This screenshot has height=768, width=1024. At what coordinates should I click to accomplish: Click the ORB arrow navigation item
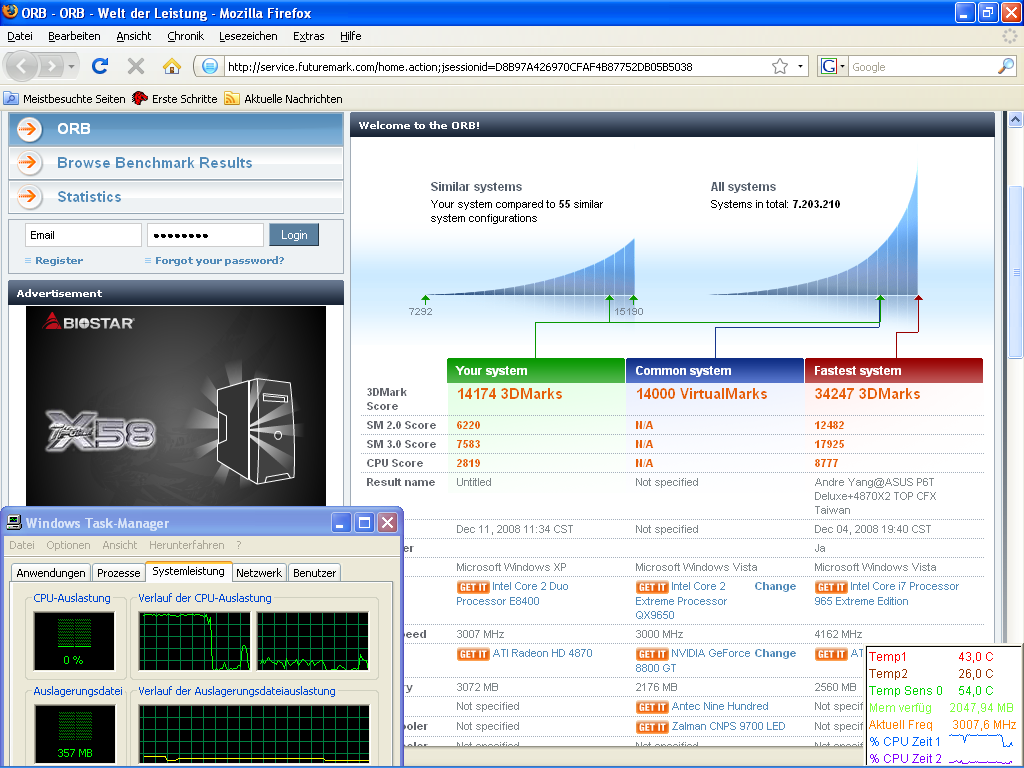pyautogui.click(x=176, y=129)
